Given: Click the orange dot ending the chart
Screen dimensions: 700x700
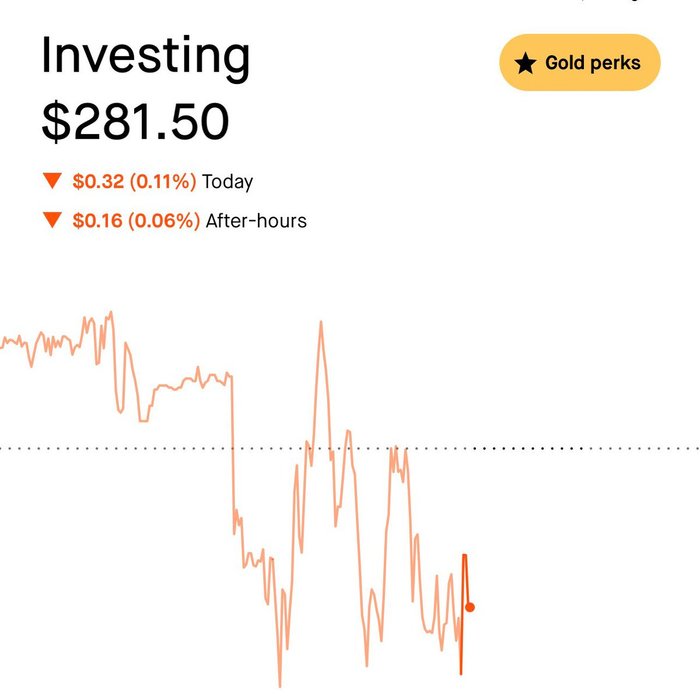Looking at the screenshot, I should pyautogui.click(x=470, y=607).
